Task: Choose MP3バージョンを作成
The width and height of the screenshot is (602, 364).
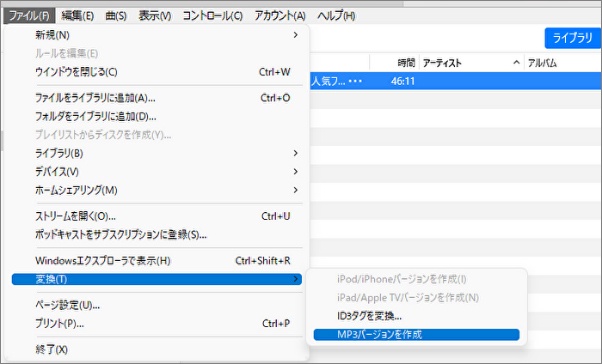Action: [x=417, y=334]
